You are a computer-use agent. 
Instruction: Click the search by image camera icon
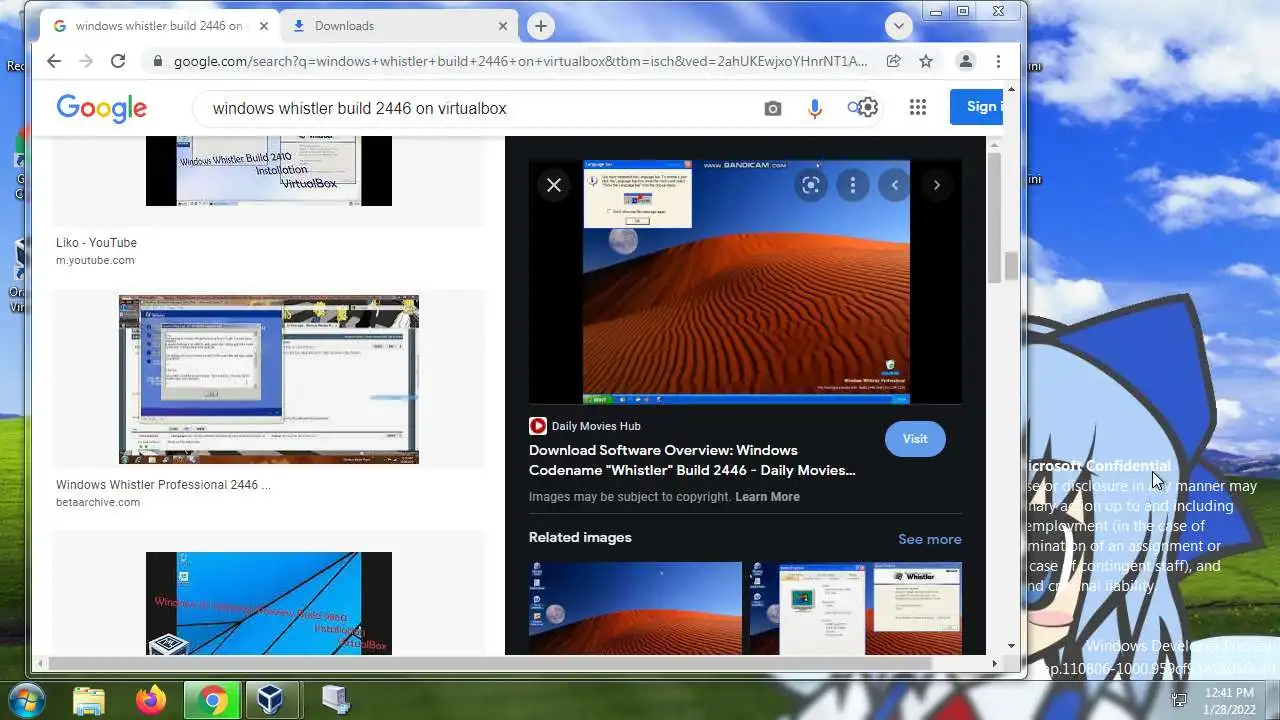(773, 108)
